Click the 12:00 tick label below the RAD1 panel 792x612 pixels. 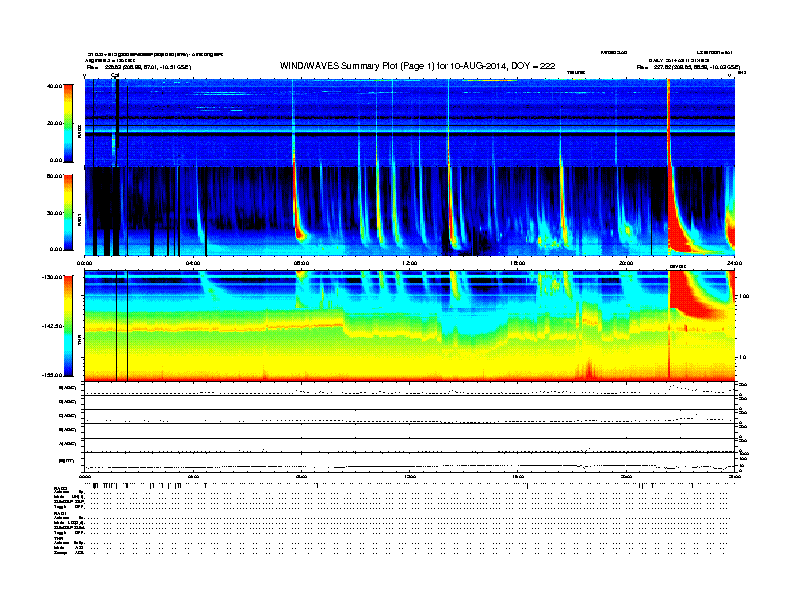pyautogui.click(x=410, y=263)
